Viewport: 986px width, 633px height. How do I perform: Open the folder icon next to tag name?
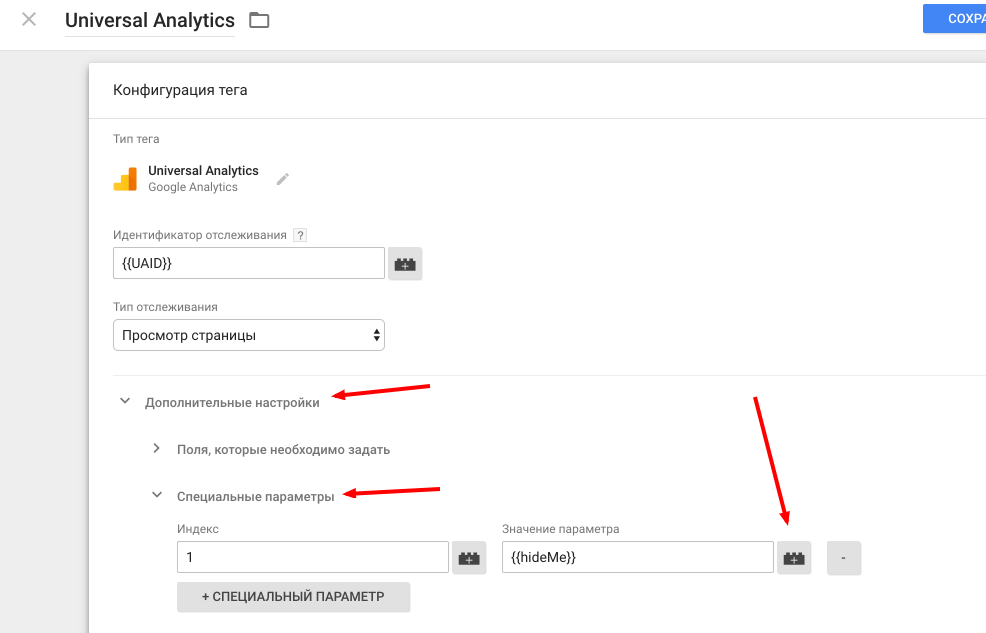pyautogui.click(x=259, y=20)
